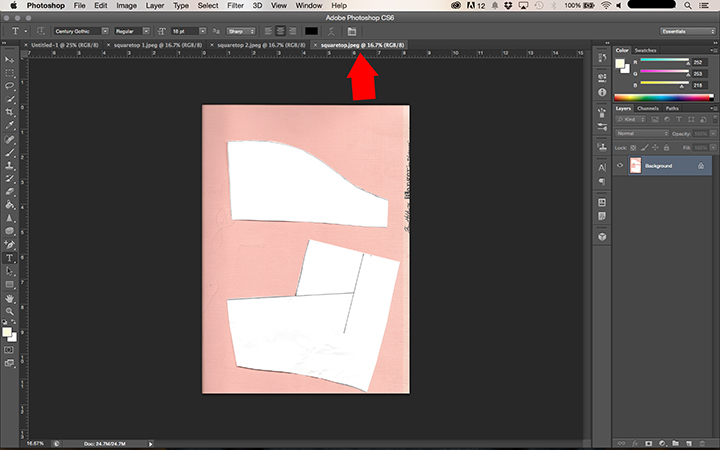Select the Healing Brush tool
720x450 pixels.
(x=9, y=139)
